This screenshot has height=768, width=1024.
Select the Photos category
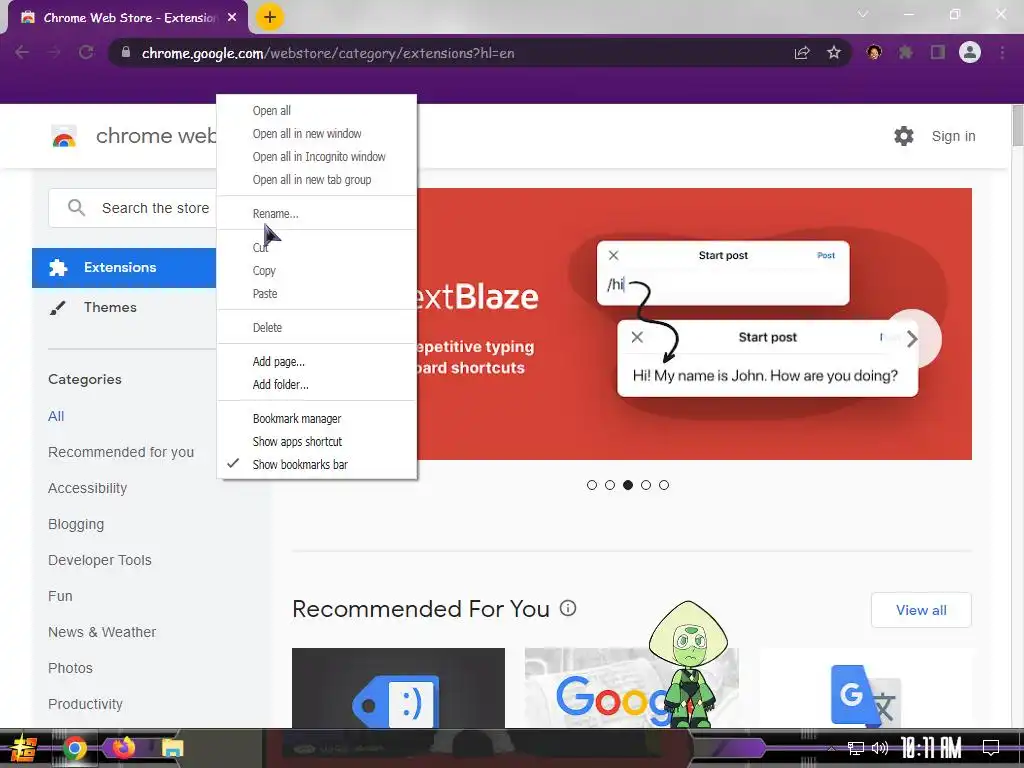(70, 667)
